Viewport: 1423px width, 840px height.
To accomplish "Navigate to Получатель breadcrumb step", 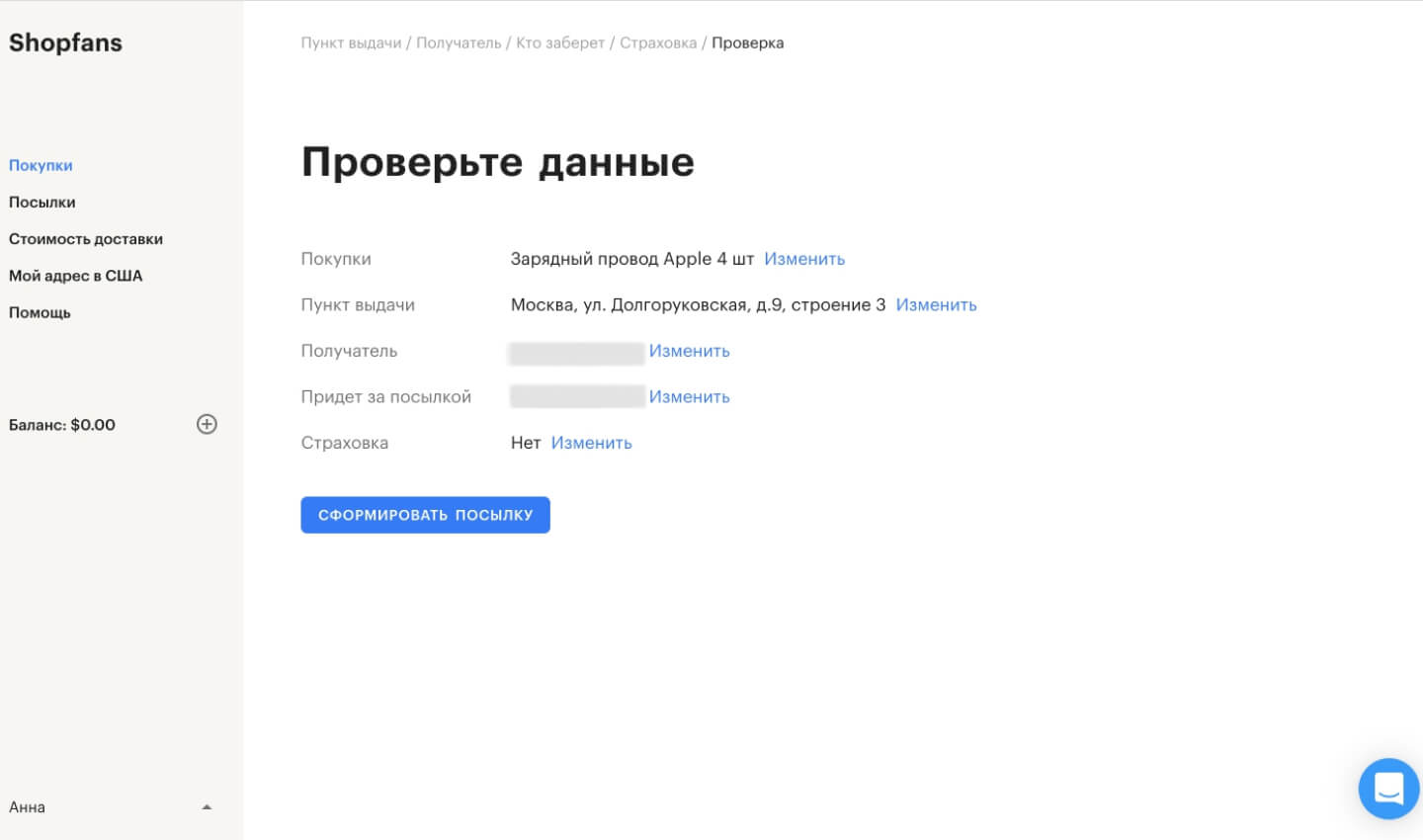I will tap(459, 42).
